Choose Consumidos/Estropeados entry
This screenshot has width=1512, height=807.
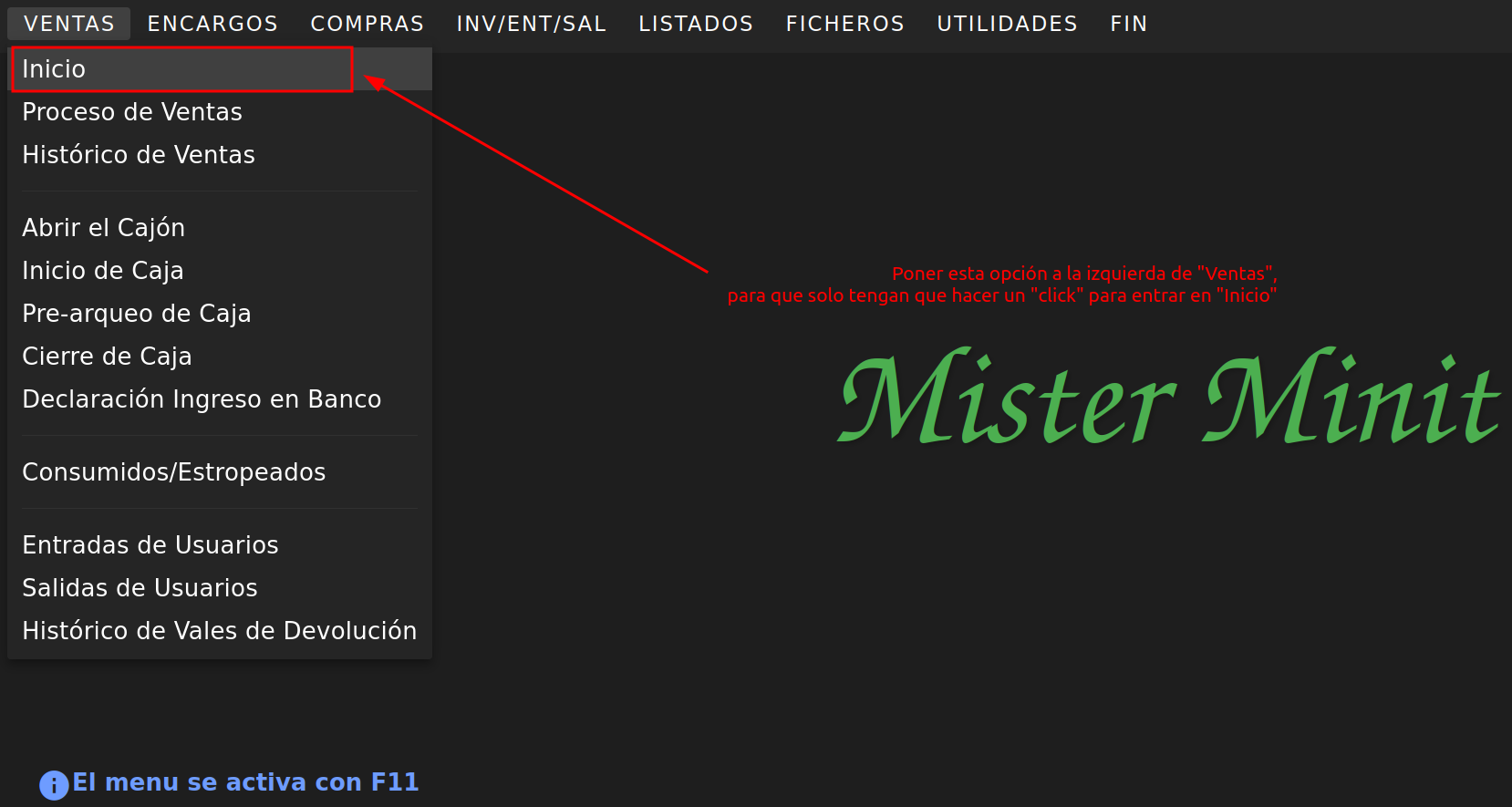pyautogui.click(x=220, y=472)
